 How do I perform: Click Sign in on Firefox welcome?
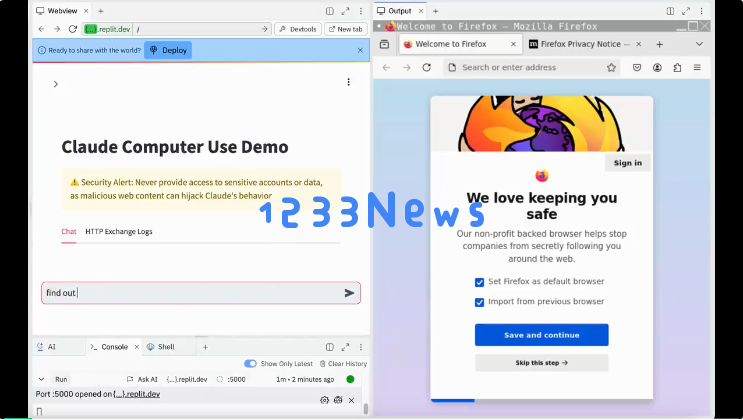(628, 163)
